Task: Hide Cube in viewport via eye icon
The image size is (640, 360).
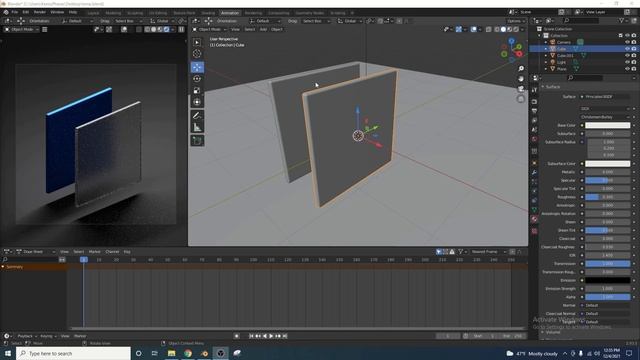Action: 627,49
